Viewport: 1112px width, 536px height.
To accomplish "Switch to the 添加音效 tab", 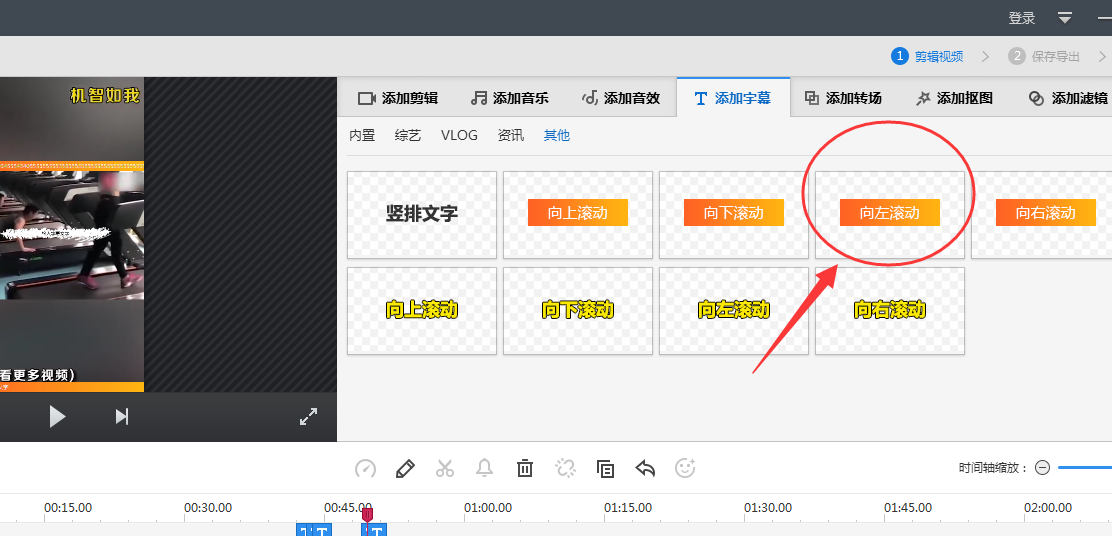I will [621, 98].
